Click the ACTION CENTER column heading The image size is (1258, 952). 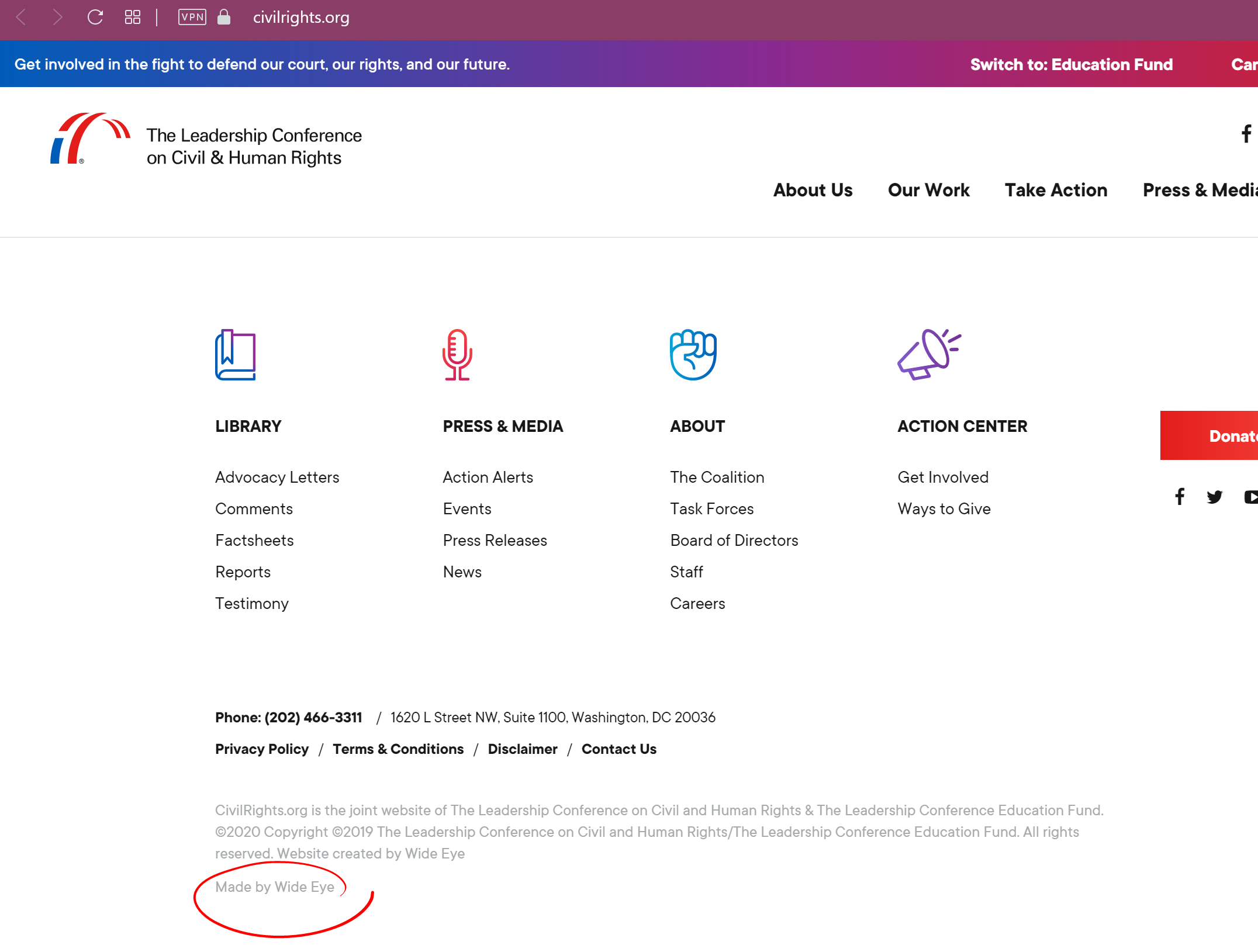pos(962,426)
